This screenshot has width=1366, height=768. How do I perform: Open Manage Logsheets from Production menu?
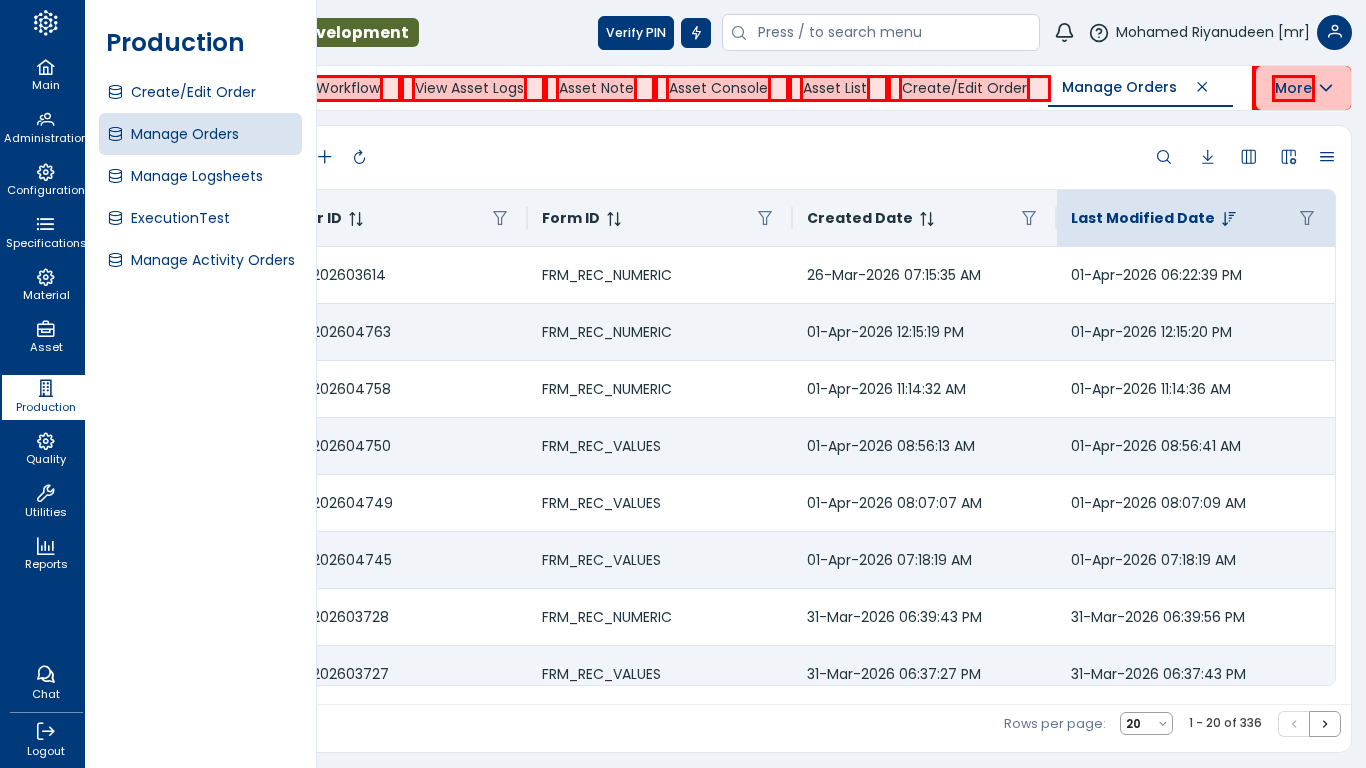[x=197, y=176]
